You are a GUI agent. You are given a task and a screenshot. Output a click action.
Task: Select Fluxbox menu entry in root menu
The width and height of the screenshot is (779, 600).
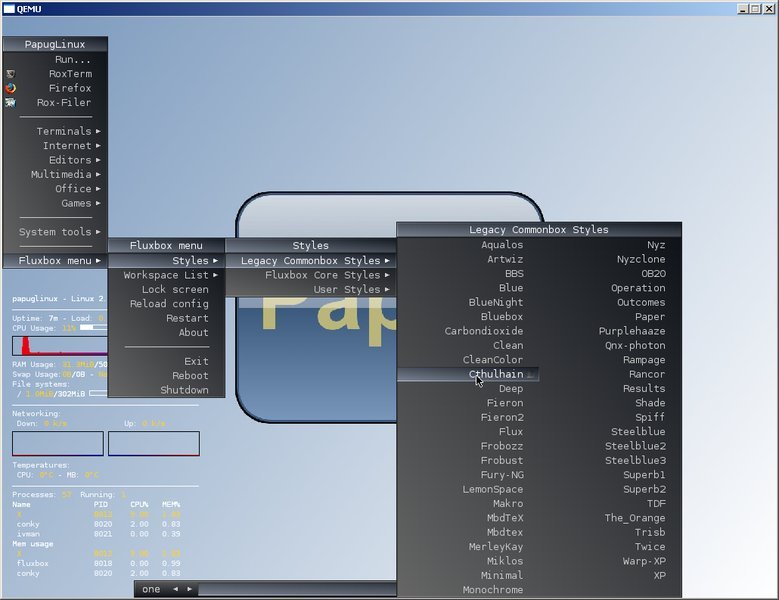[x=55, y=261]
